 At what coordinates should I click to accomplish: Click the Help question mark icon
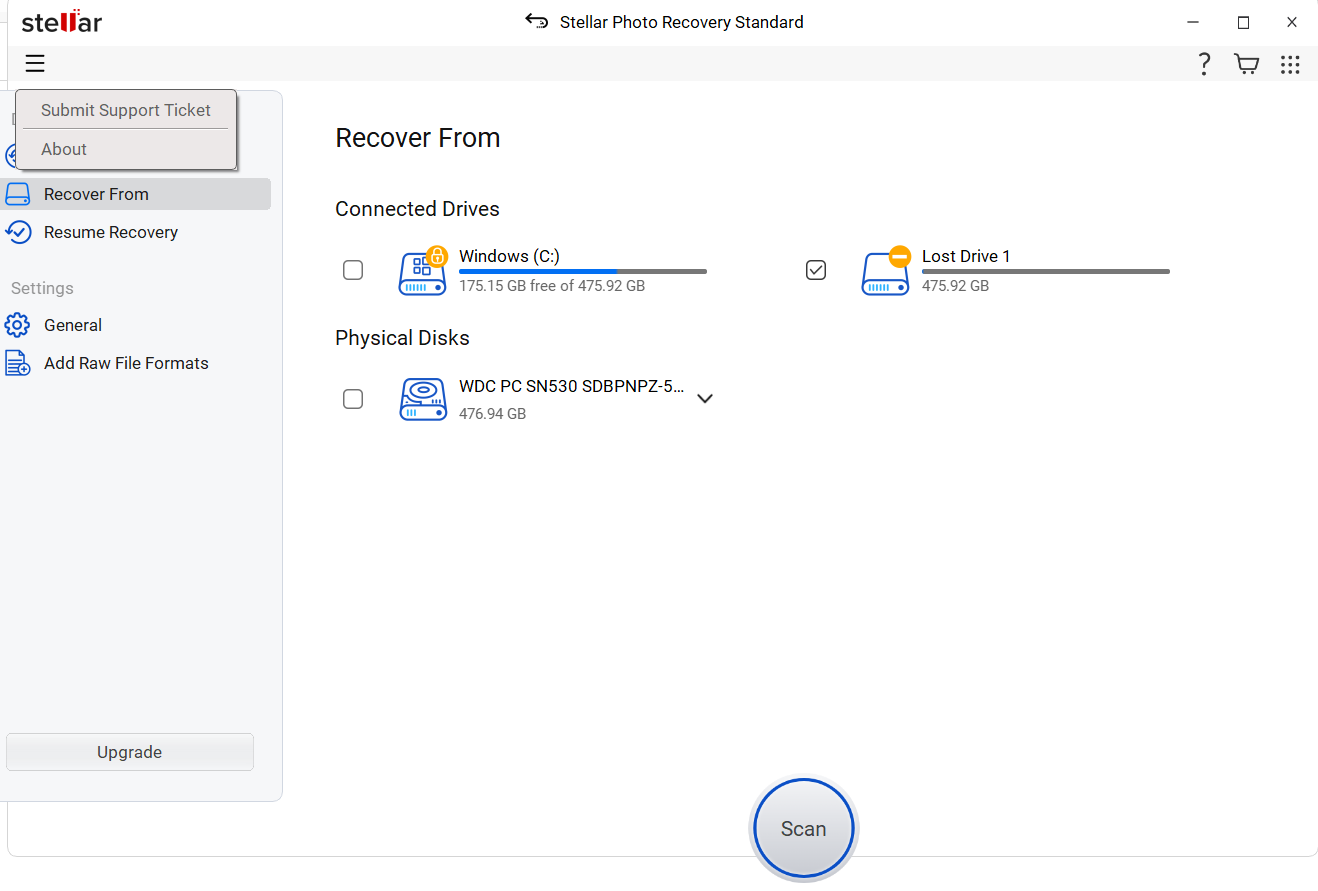[1204, 64]
